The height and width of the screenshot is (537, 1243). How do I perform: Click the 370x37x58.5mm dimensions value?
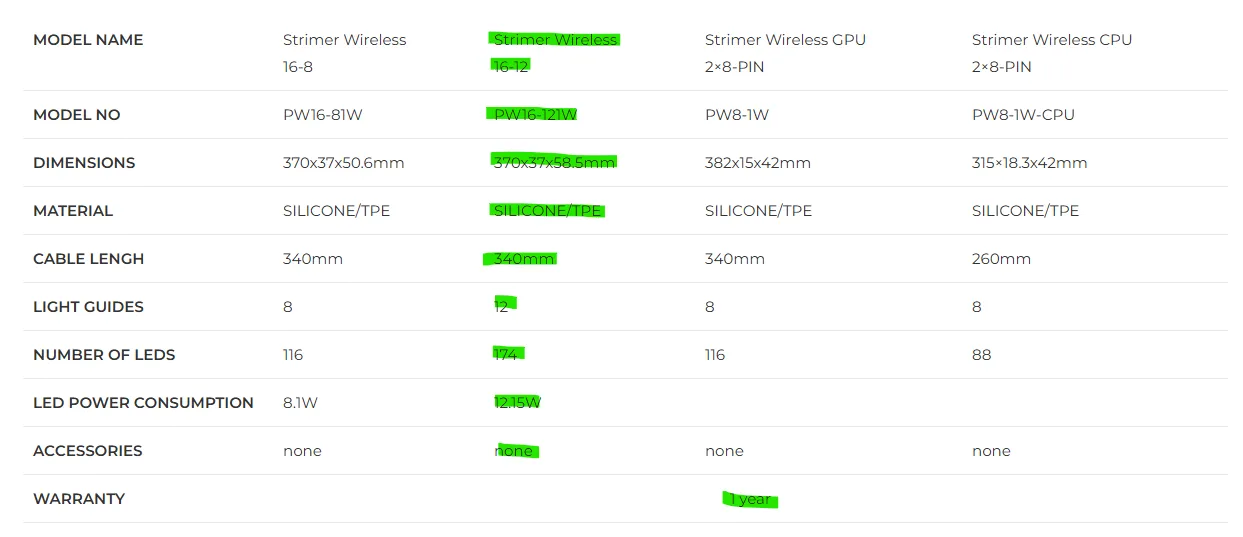[554, 163]
